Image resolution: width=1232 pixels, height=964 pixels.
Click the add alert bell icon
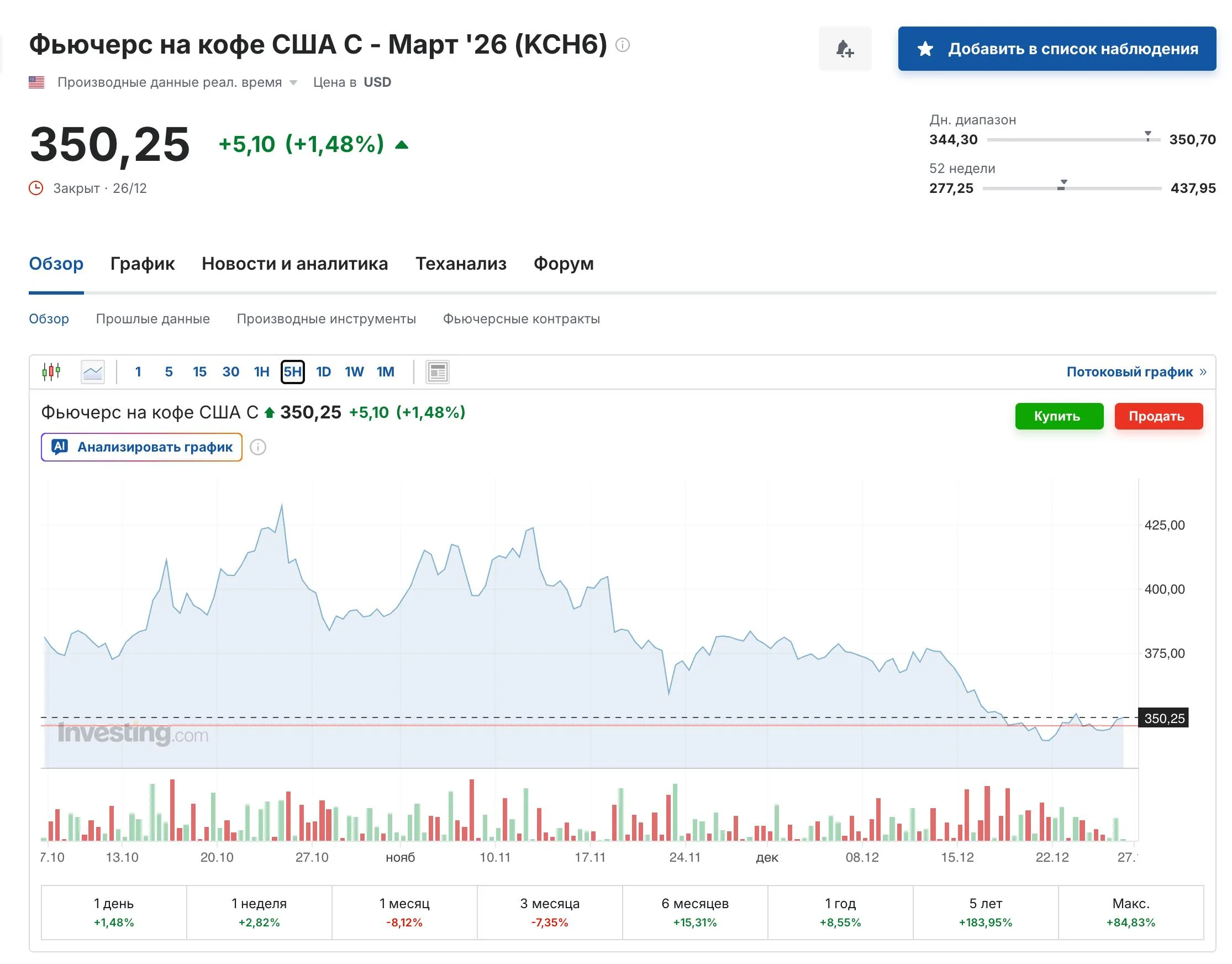coord(845,49)
